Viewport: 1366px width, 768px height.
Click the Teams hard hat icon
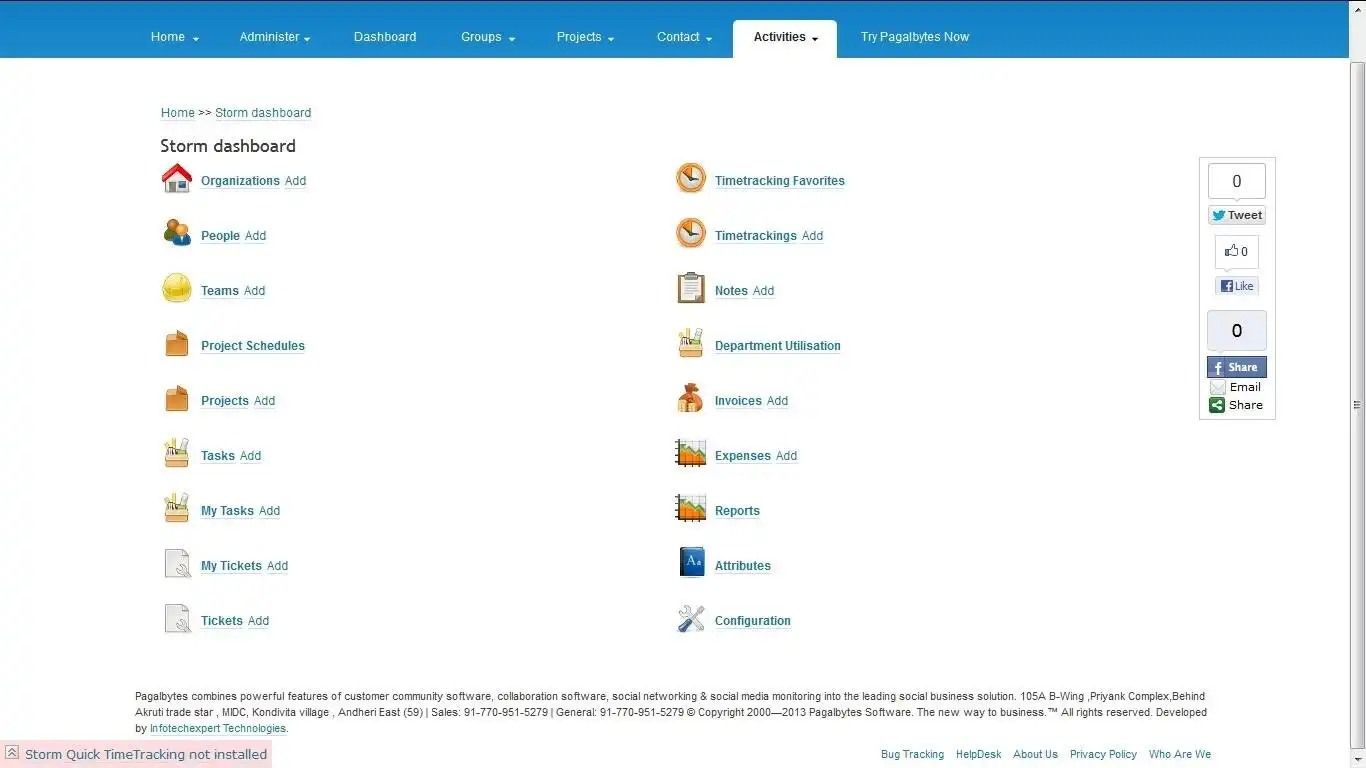tap(177, 288)
